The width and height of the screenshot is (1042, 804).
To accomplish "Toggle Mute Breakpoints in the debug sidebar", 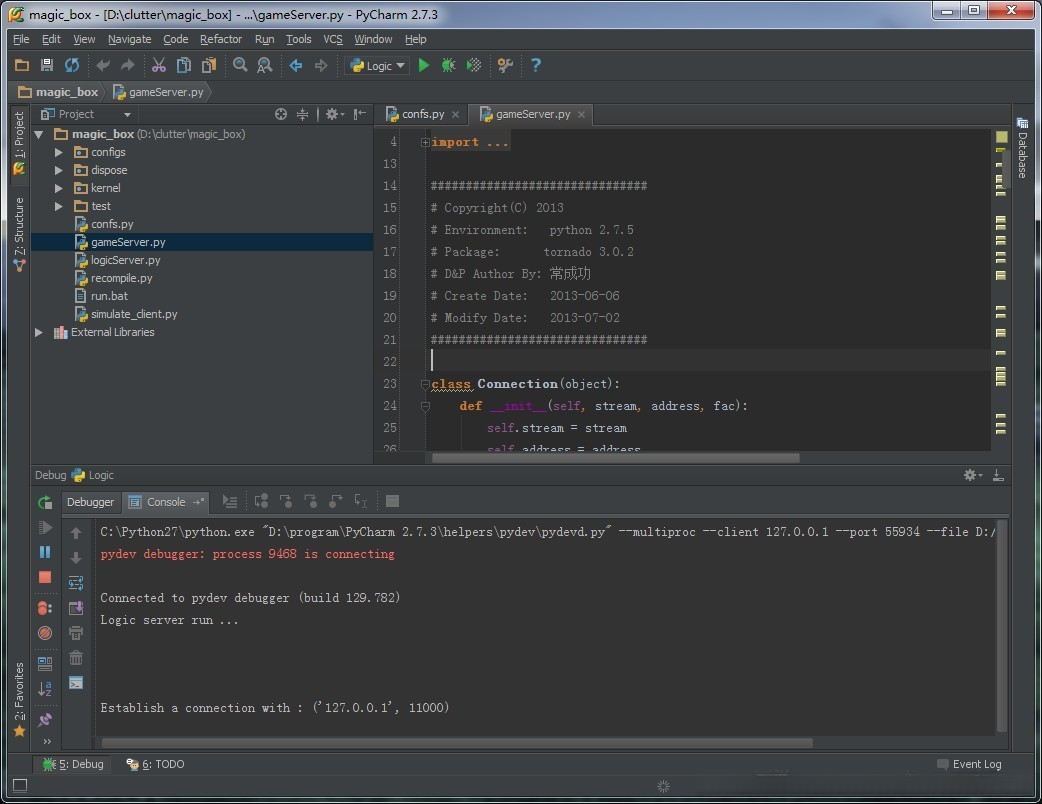I will coord(45,633).
